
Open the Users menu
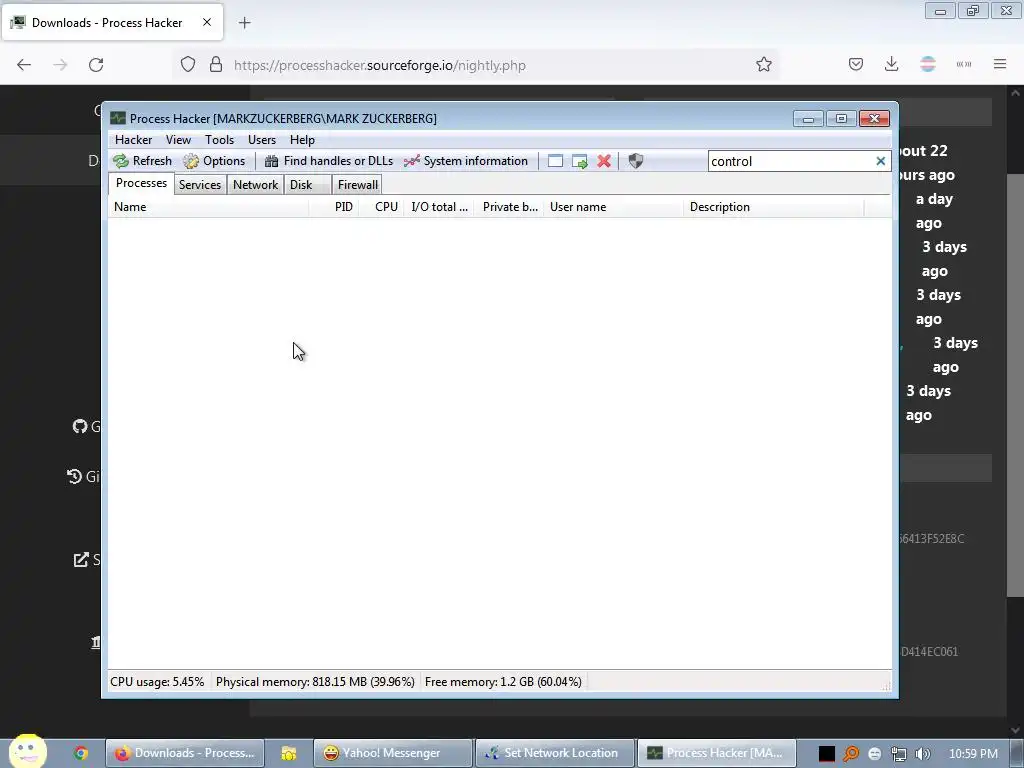click(261, 140)
